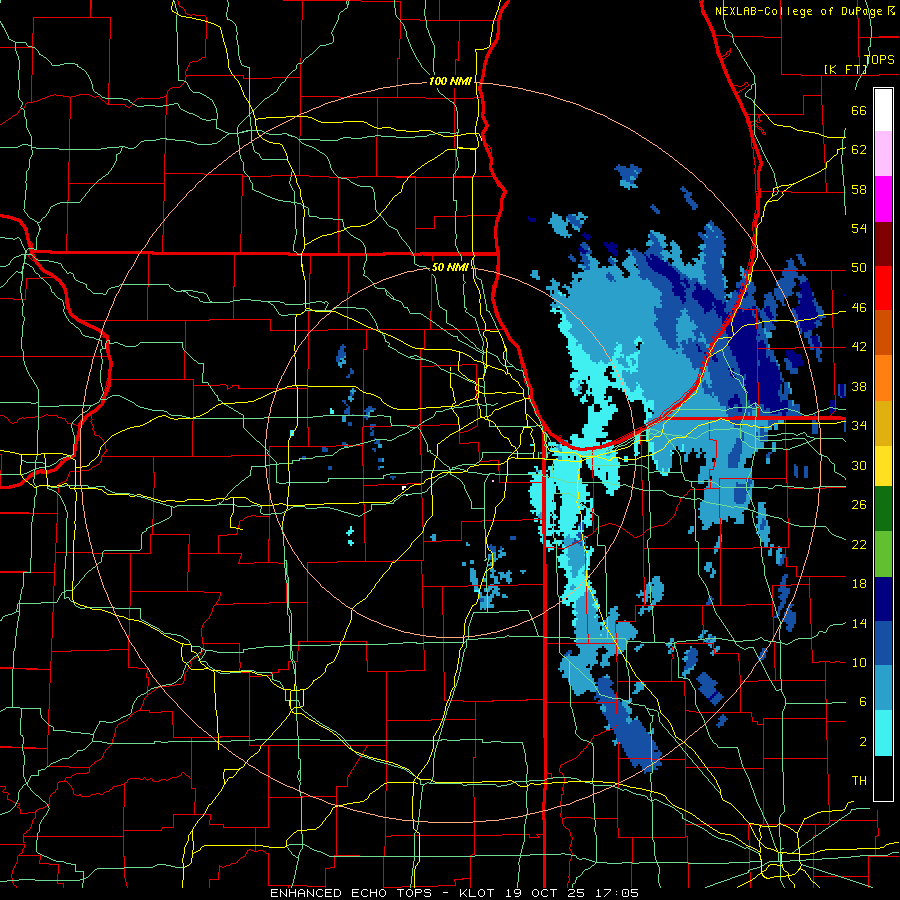
Task: Click the bright red 50 kft legend swatch
Action: [883, 288]
